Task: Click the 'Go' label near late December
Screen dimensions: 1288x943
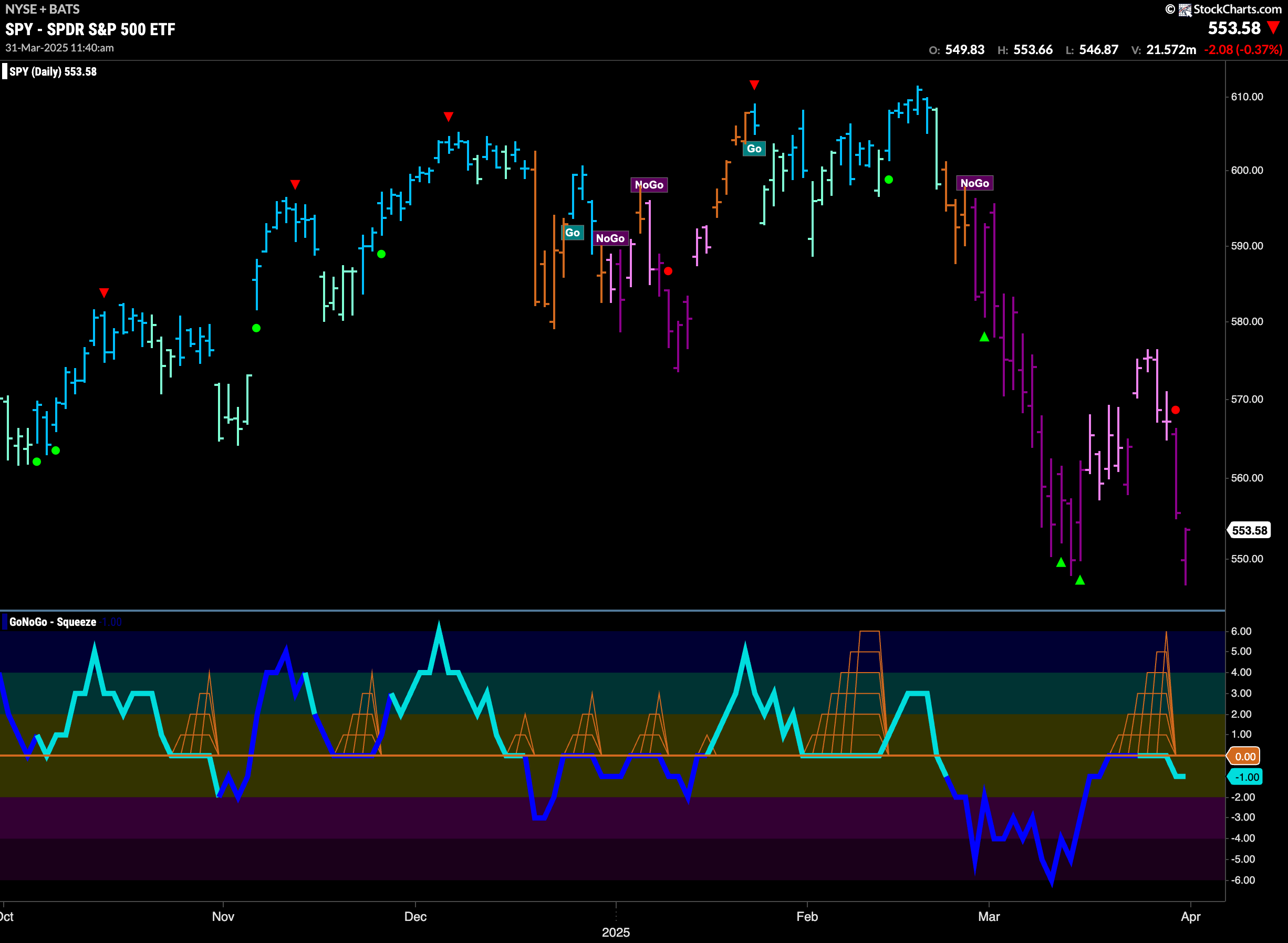Action: (x=573, y=232)
